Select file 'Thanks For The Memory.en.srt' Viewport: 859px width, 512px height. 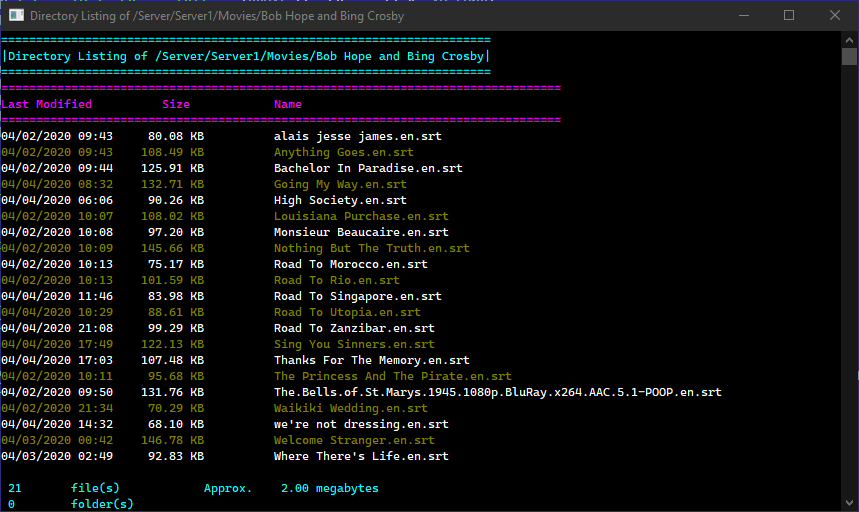[371, 360]
